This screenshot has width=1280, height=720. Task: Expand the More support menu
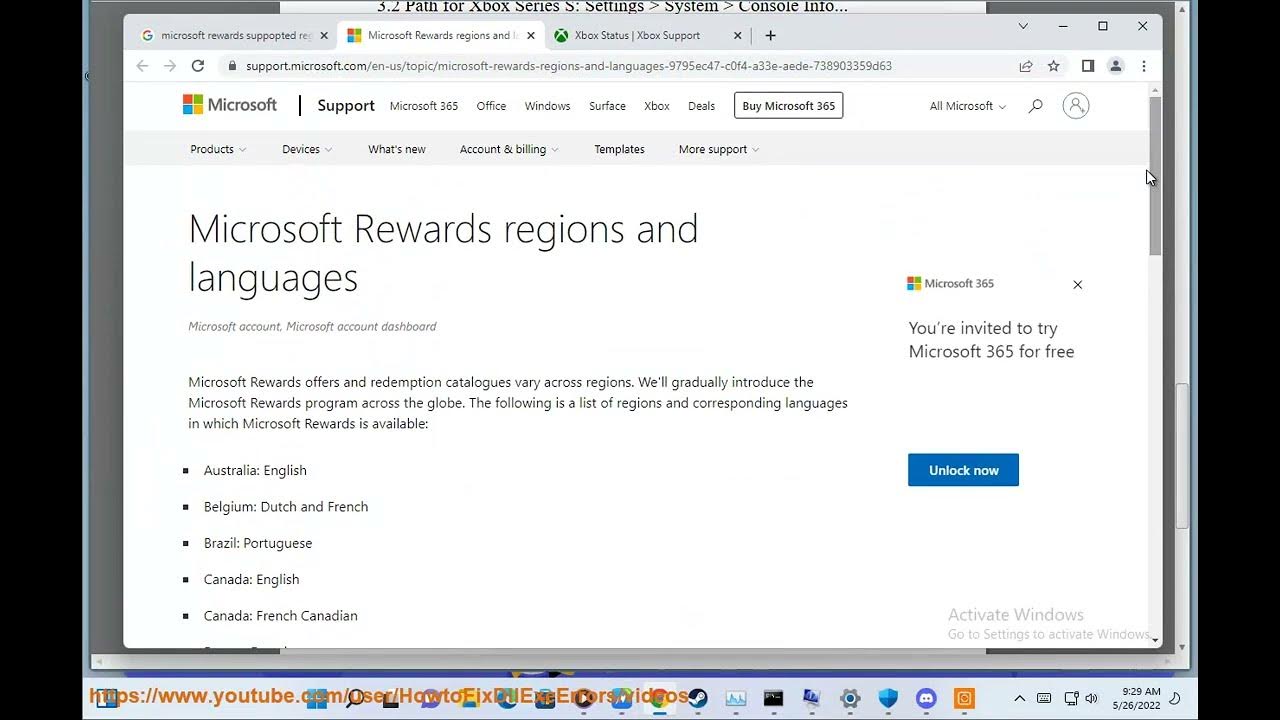(x=719, y=149)
